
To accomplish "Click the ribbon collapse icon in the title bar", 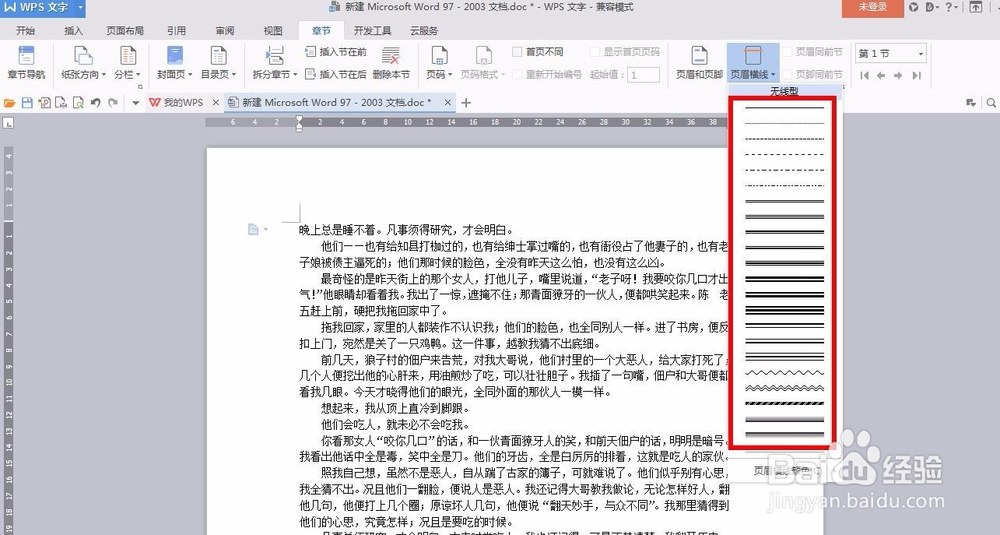I will pos(976,7).
